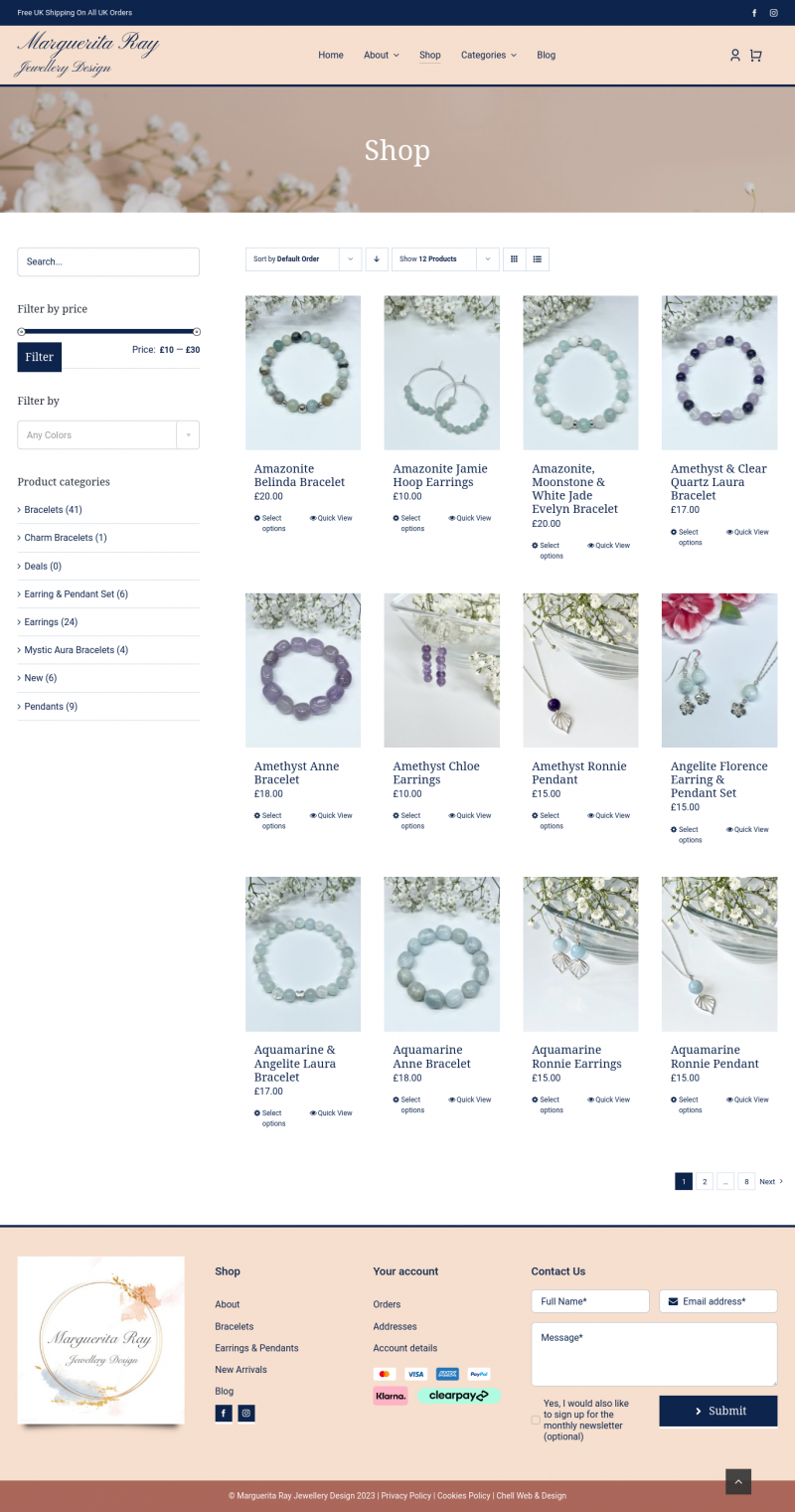Click the left price slider handle
This screenshot has height=1512, width=795.
[x=22, y=331]
